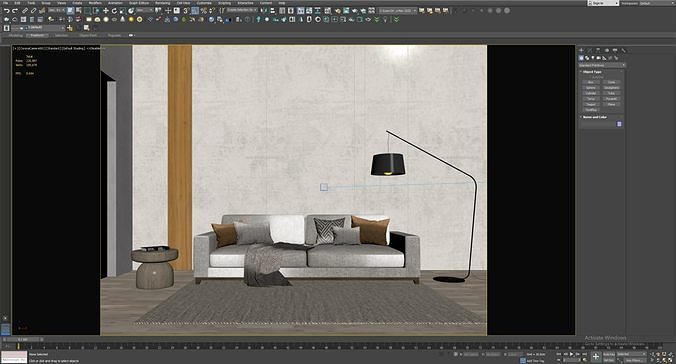Open the Select by Name dialog
This screenshot has width=676, height=364.
(78, 10)
